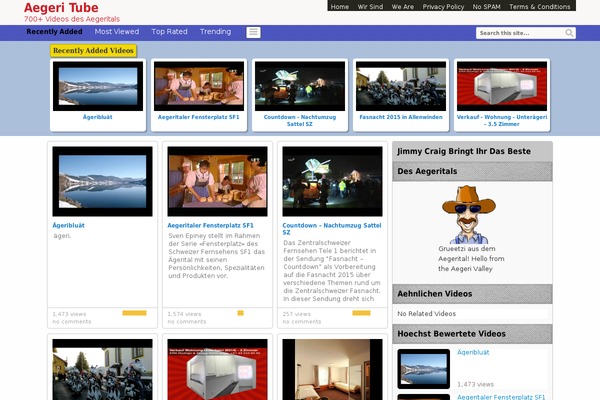
Task: Open the Terms & Conditions page
Action: [540, 7]
